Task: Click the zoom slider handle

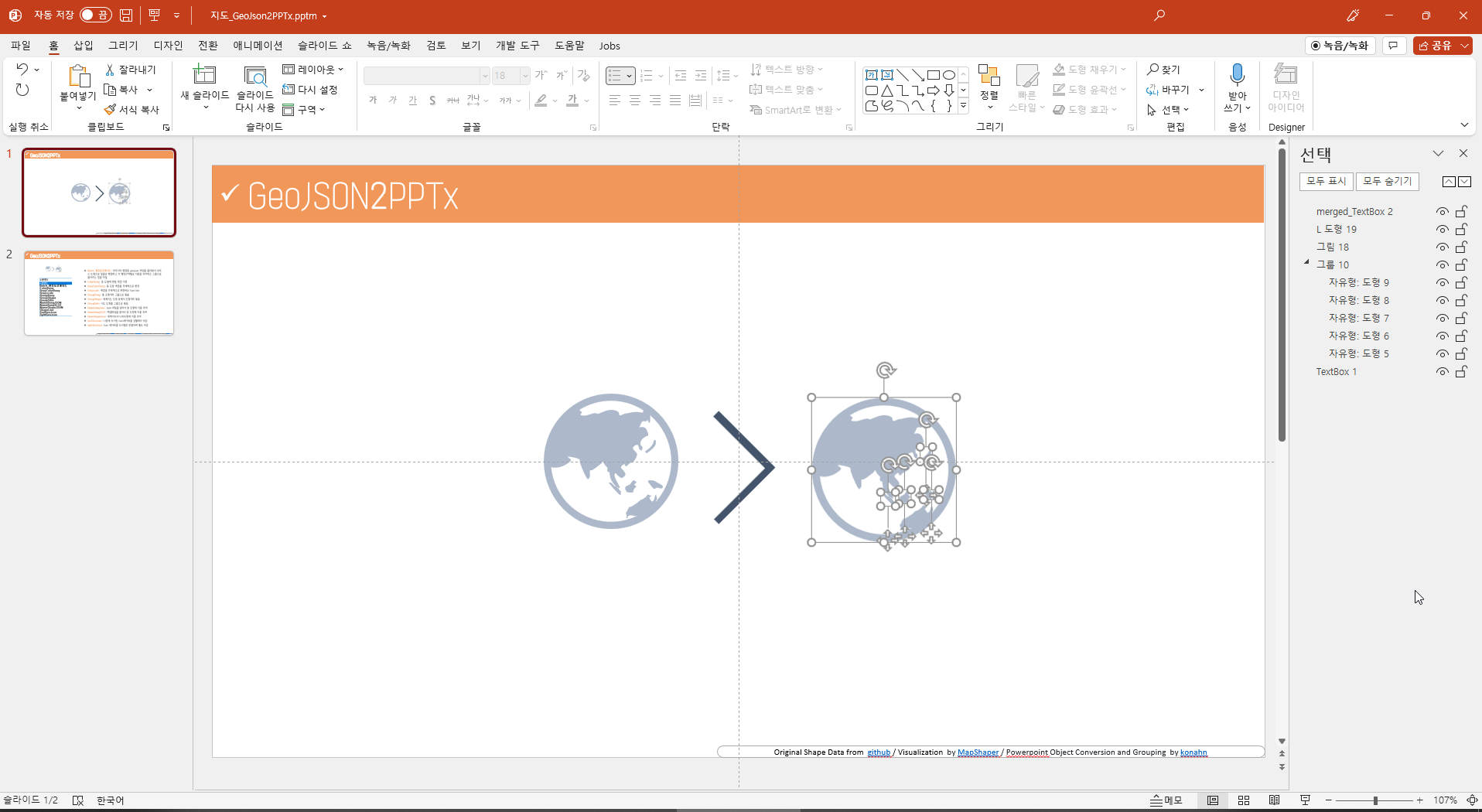Action: pos(1375,800)
